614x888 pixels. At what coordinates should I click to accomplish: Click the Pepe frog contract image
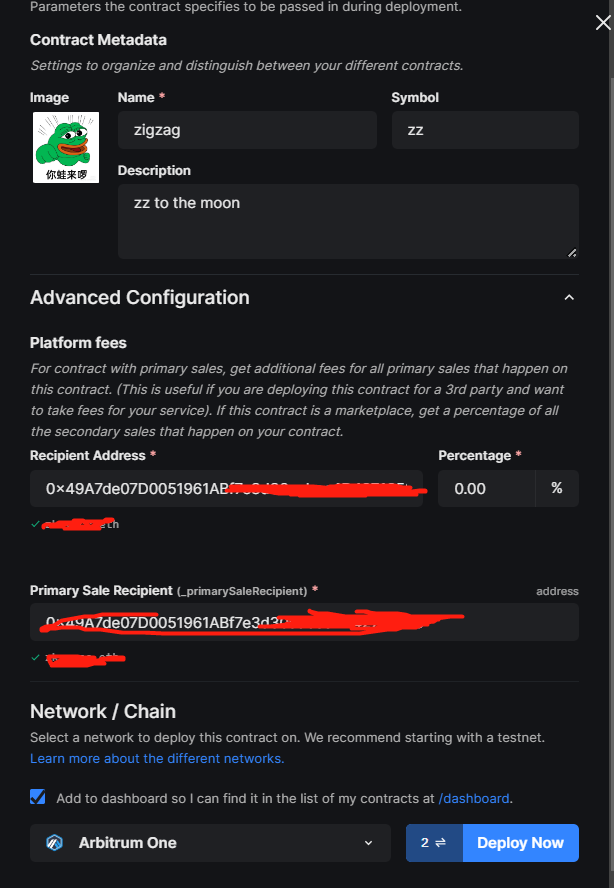point(66,147)
